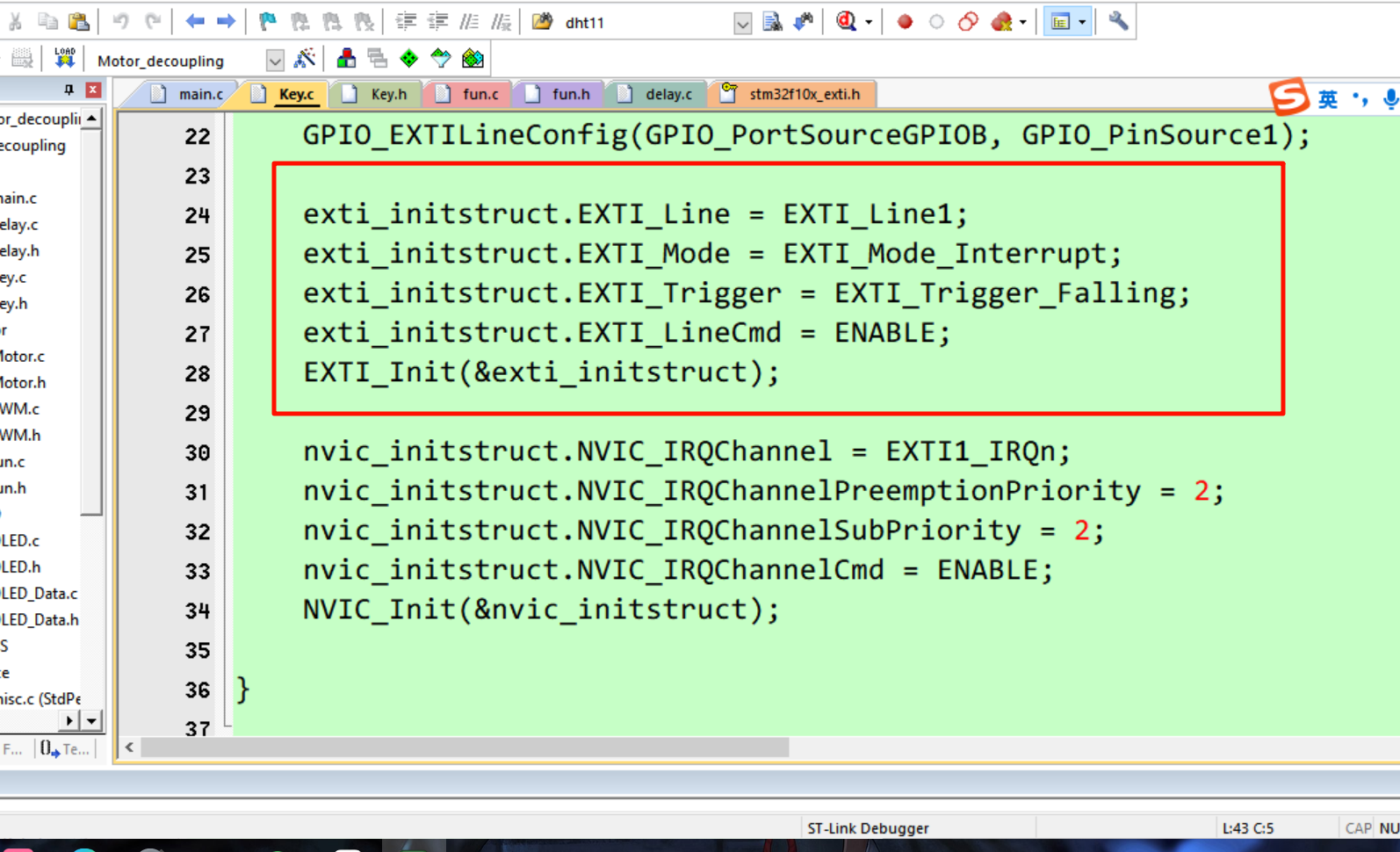
Task: Navigate forwards with the blue right arrow
Action: pyautogui.click(x=226, y=22)
